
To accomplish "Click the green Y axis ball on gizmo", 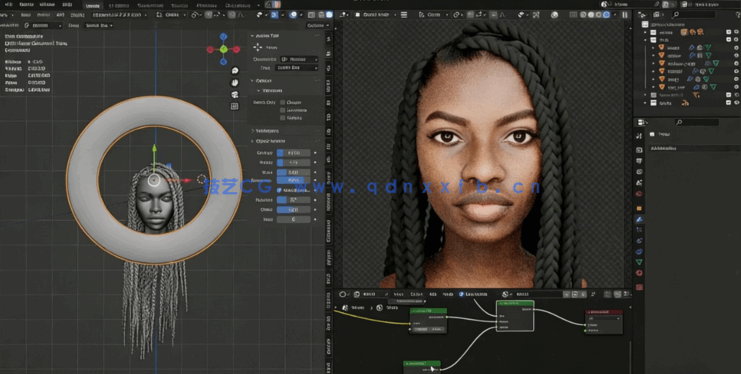I will (x=224, y=49).
